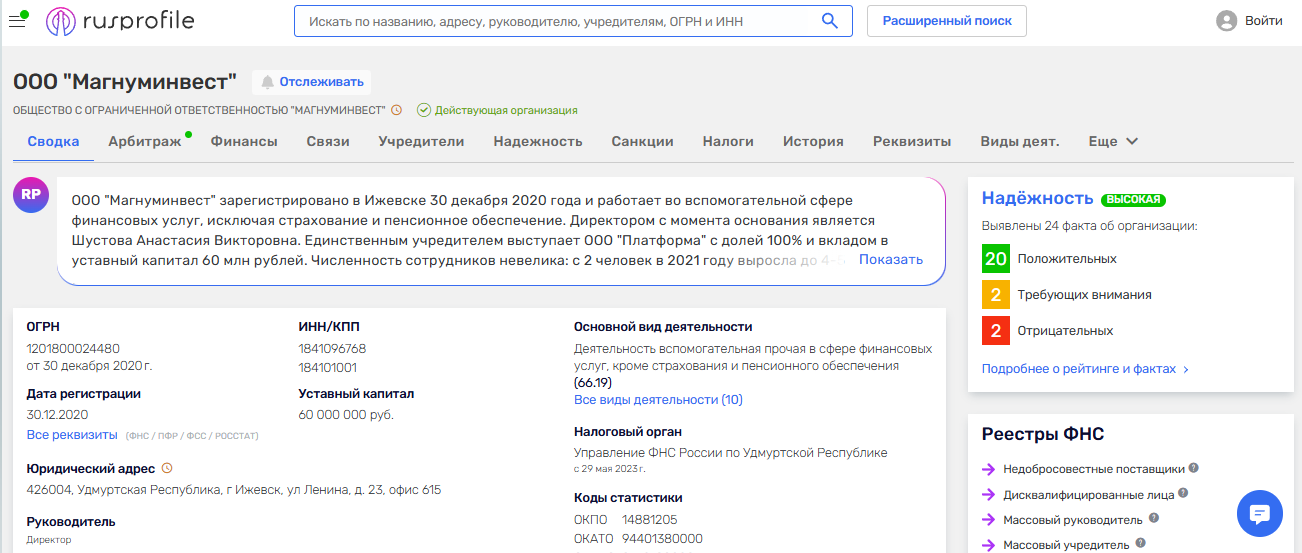Image resolution: width=1302 pixels, height=553 pixels.
Task: Open the Учредители tab
Action: tap(421, 141)
